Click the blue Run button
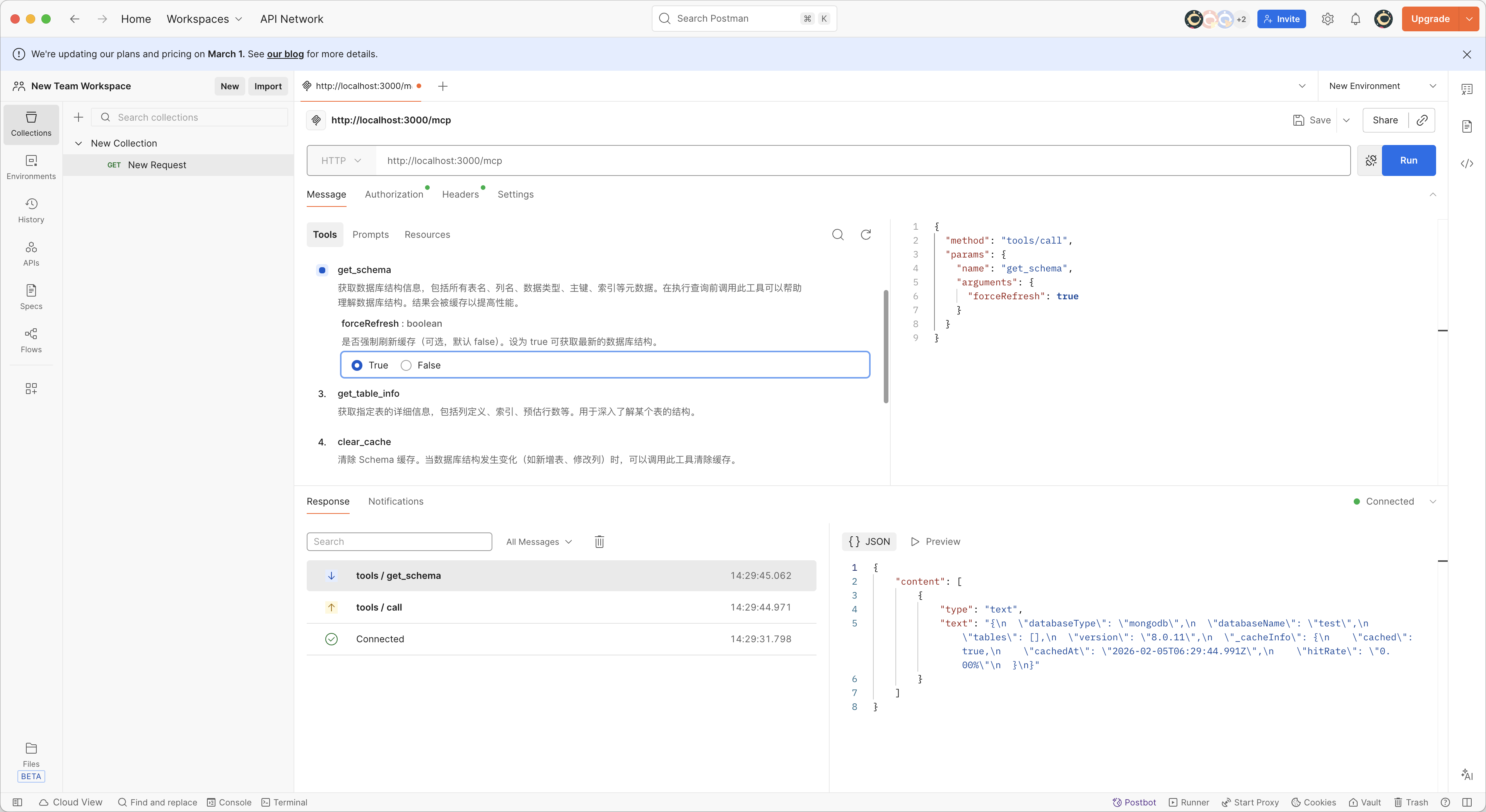The height and width of the screenshot is (812, 1486). [x=1408, y=160]
